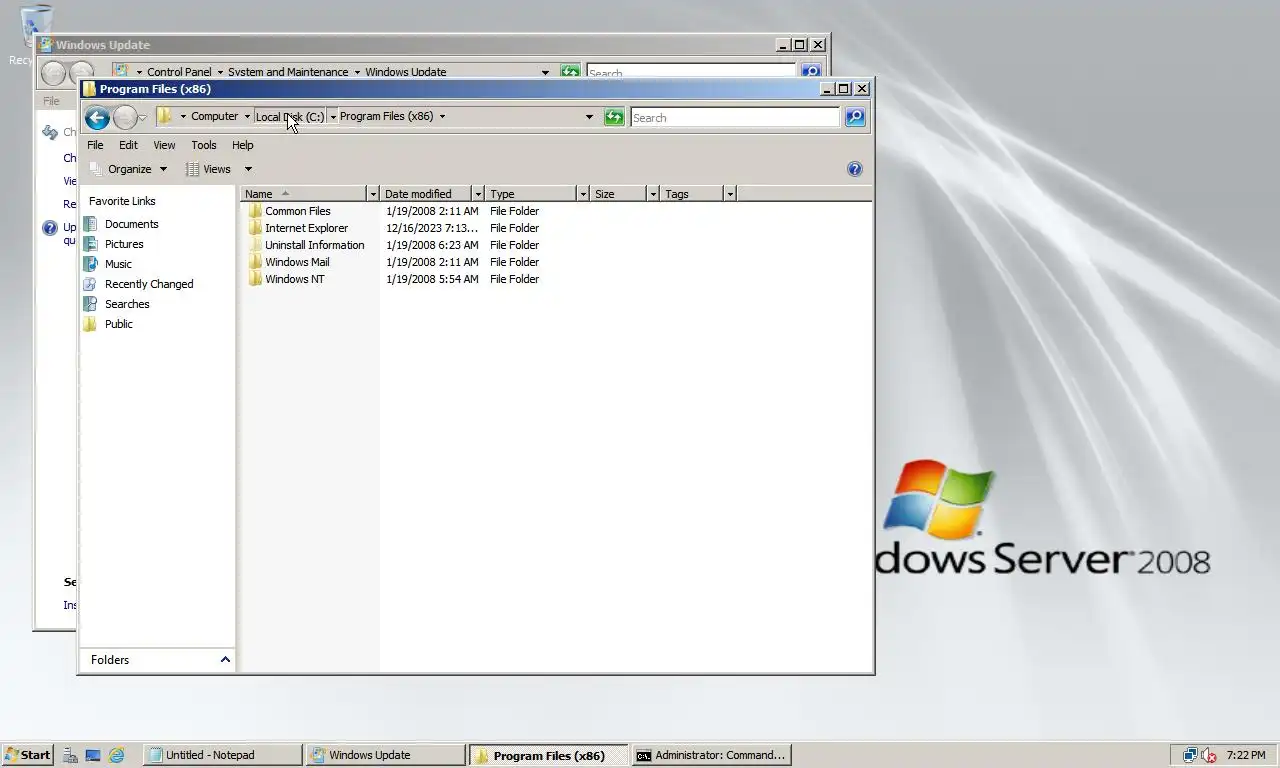
Task: Click search magnifier in Windows Update window
Action: pos(811,72)
